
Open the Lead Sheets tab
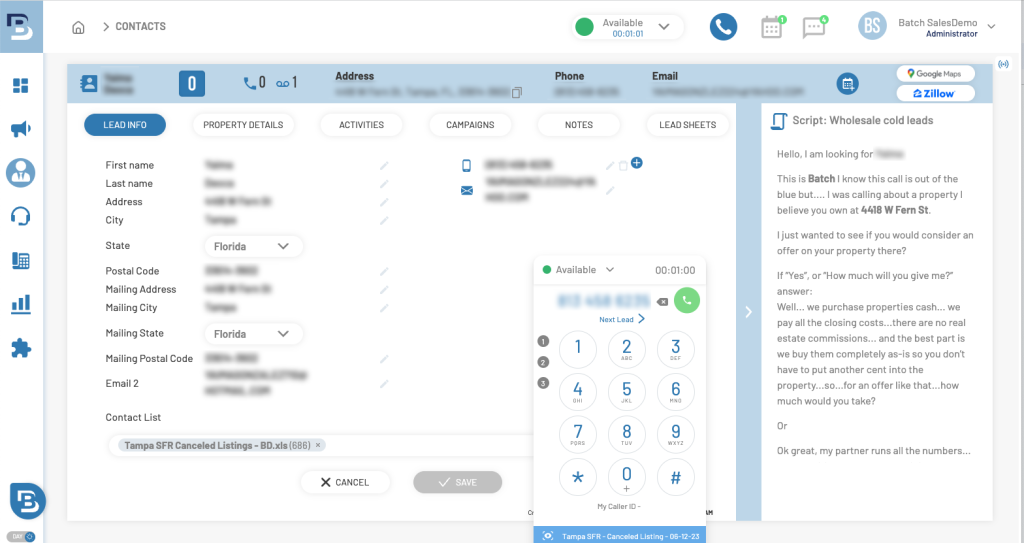(x=688, y=125)
